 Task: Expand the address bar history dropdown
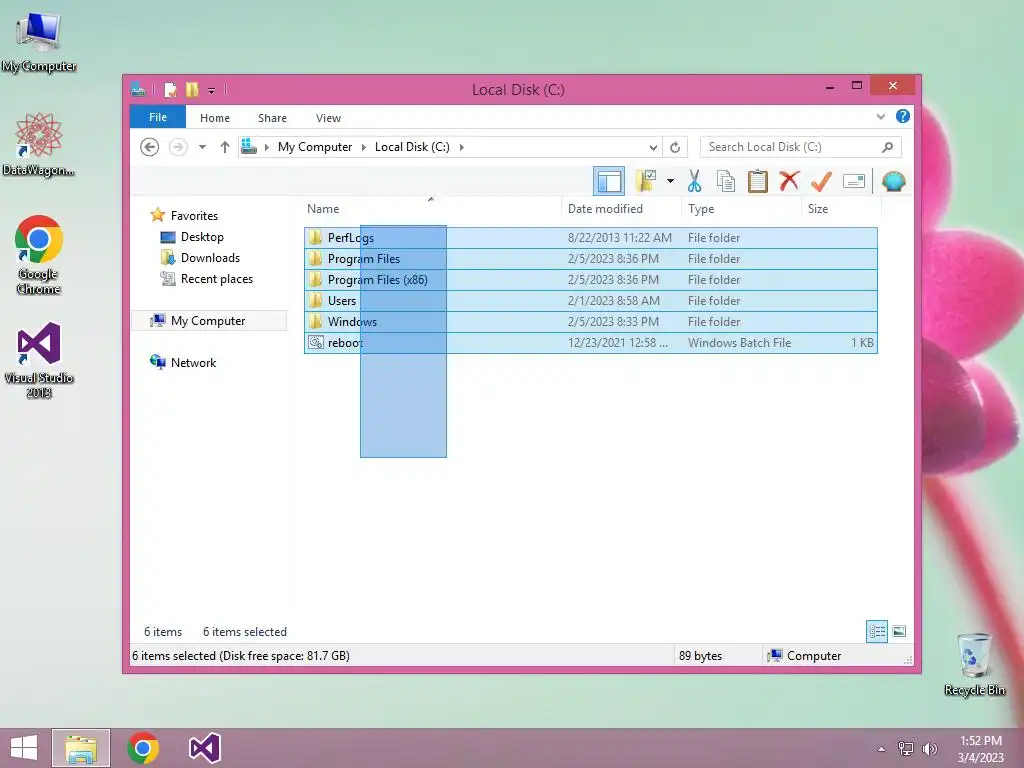(652, 147)
